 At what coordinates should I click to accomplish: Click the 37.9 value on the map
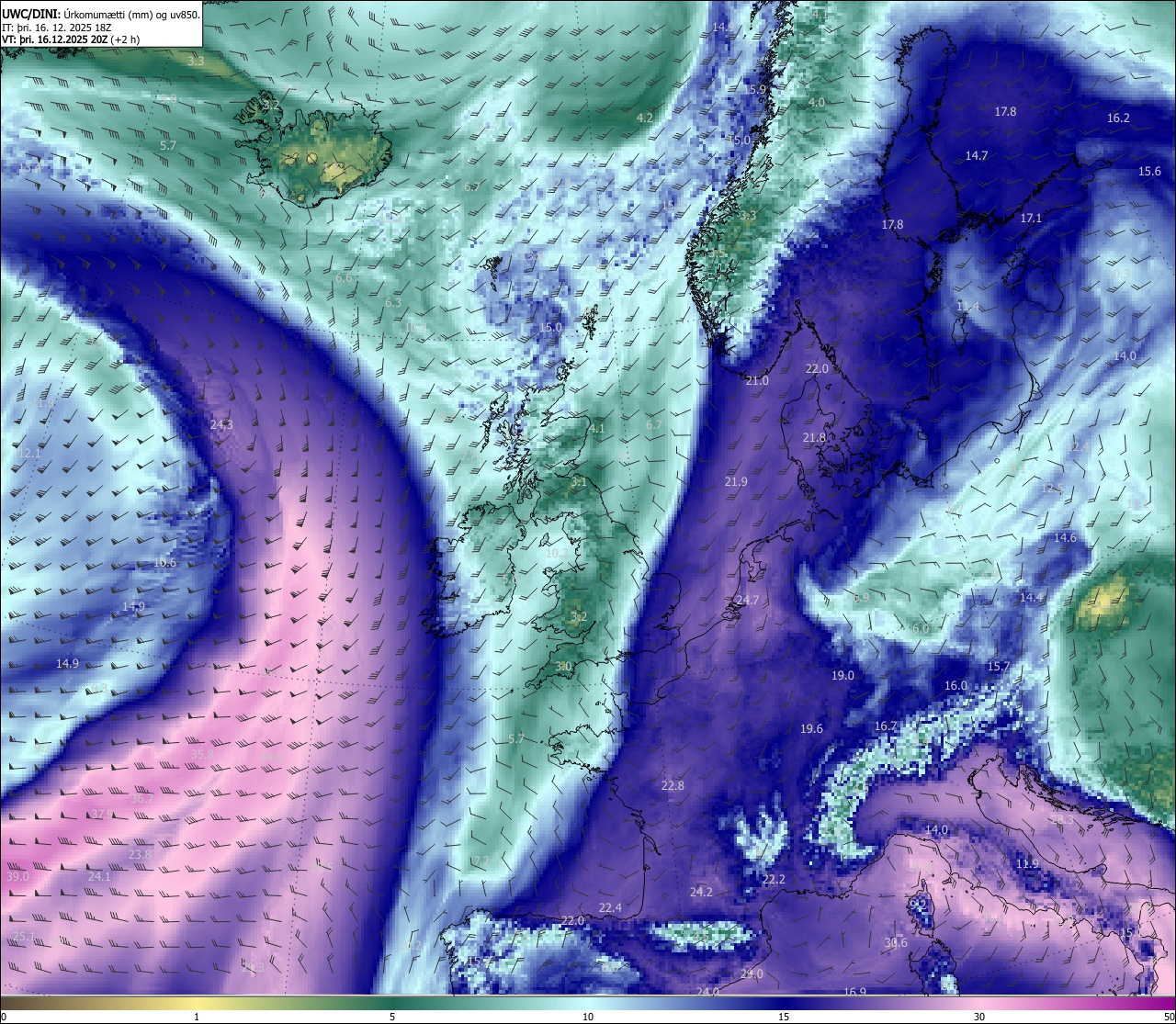(x=103, y=814)
